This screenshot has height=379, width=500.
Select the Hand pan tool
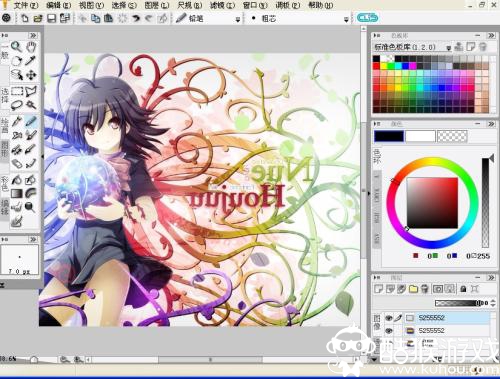(x=31, y=46)
